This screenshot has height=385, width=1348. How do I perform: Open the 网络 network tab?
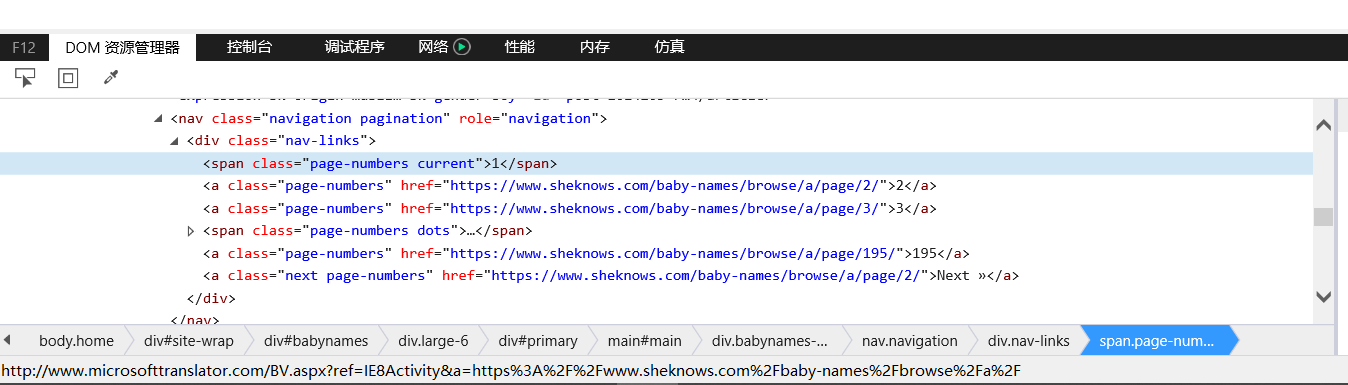433,47
